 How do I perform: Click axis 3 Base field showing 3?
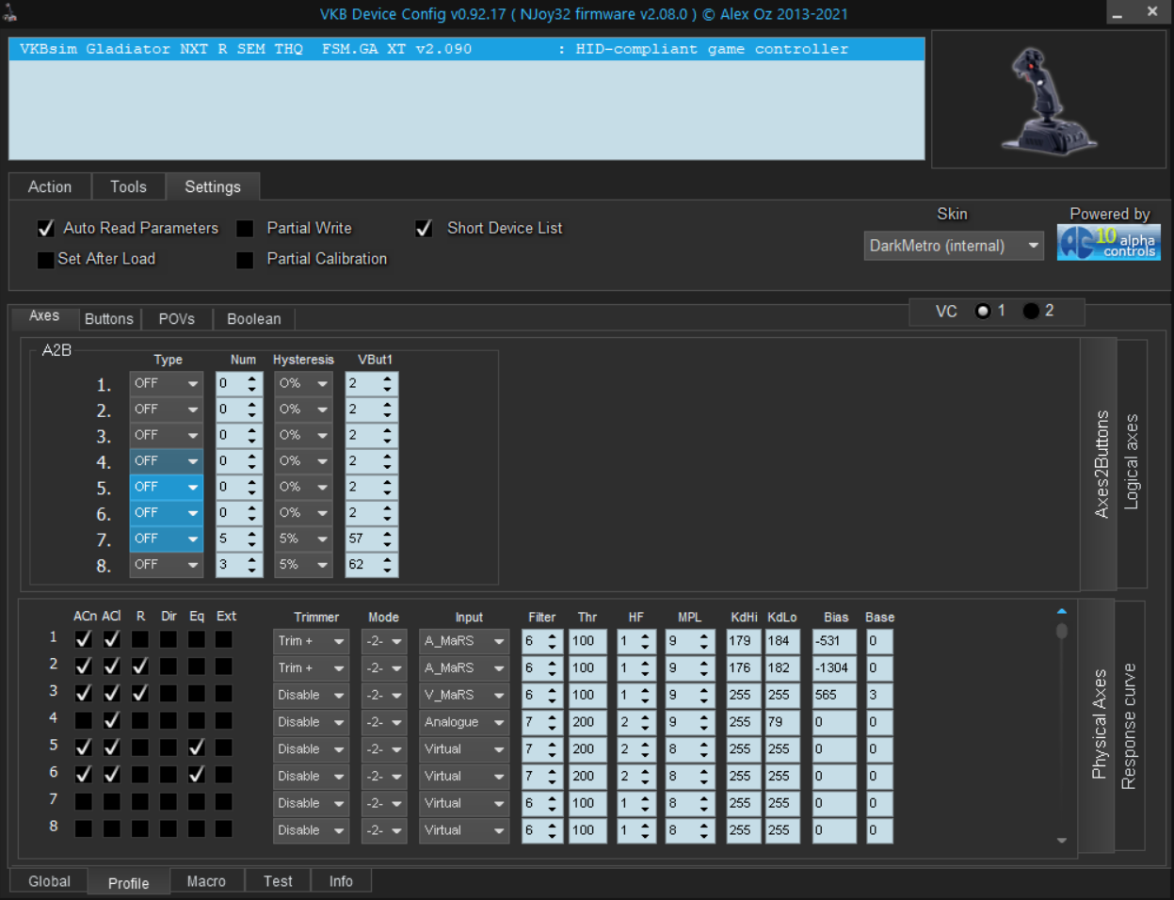tap(880, 695)
